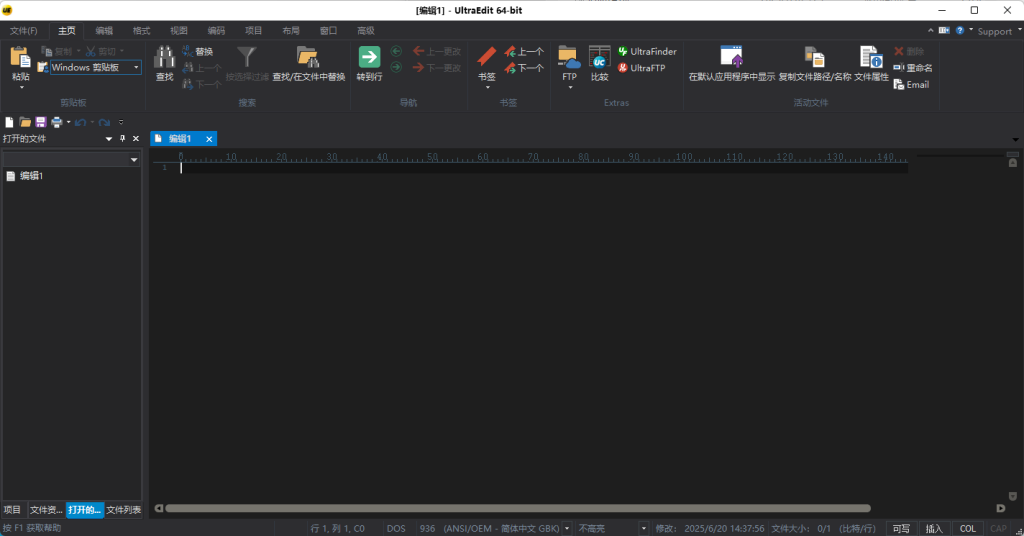
Task: Click Copy file path/name (复制文件路径/名称)
Action: (814, 64)
